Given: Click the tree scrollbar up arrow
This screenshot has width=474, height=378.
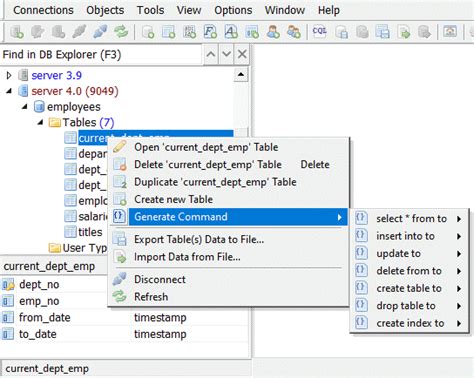Looking at the screenshot, I should click(x=241, y=74).
